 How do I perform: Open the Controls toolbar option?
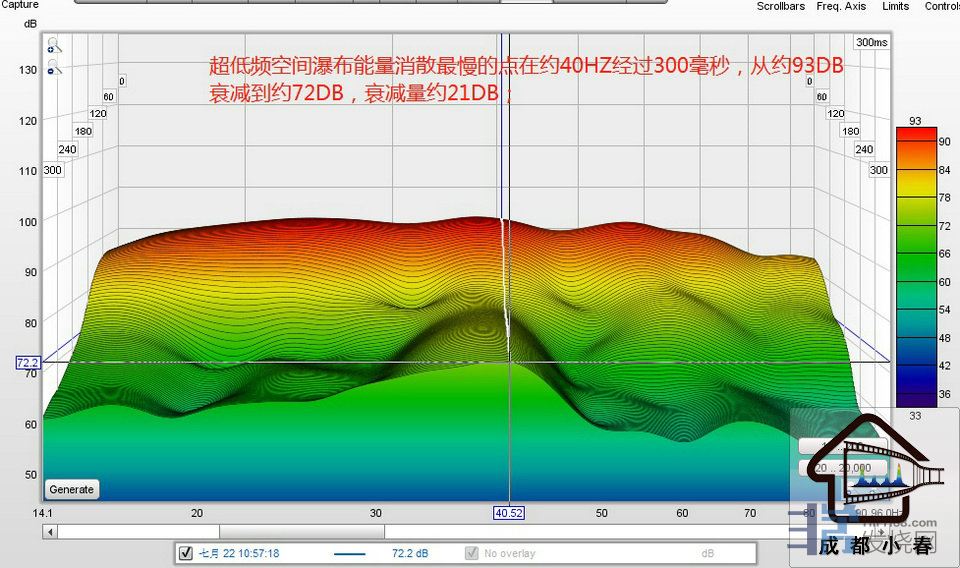tap(941, 6)
